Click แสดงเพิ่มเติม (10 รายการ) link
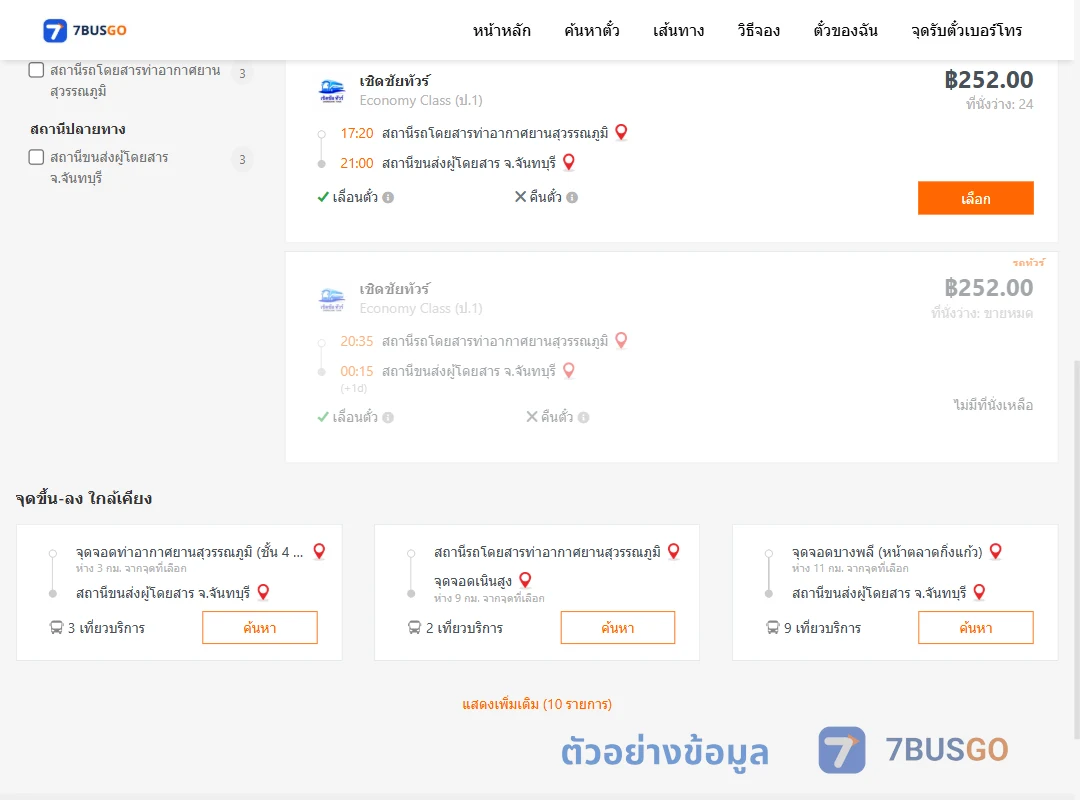The height and width of the screenshot is (800, 1080). (537, 704)
